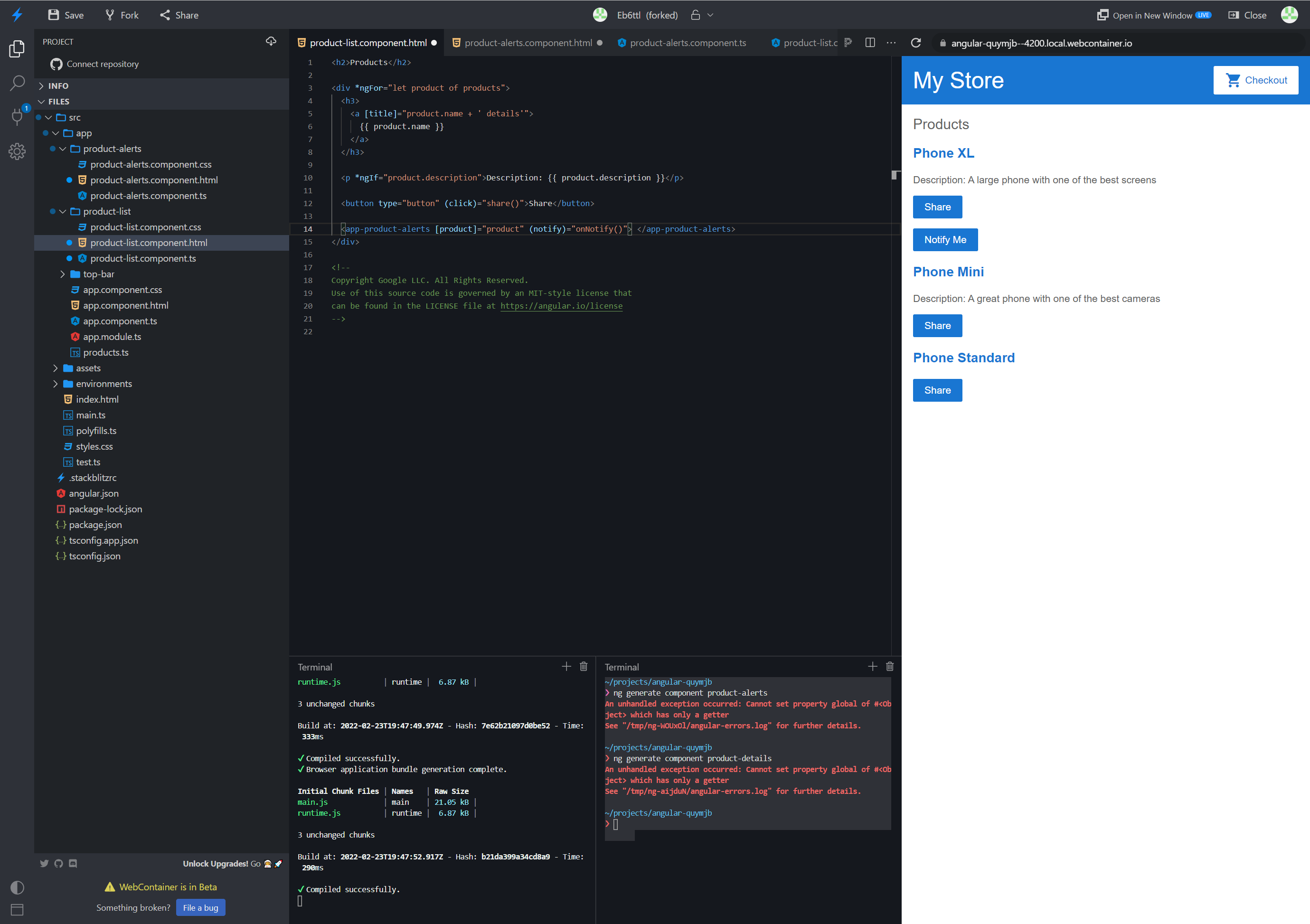Refresh the preview with the reload icon
Image resolution: width=1310 pixels, height=924 pixels.
click(x=916, y=43)
